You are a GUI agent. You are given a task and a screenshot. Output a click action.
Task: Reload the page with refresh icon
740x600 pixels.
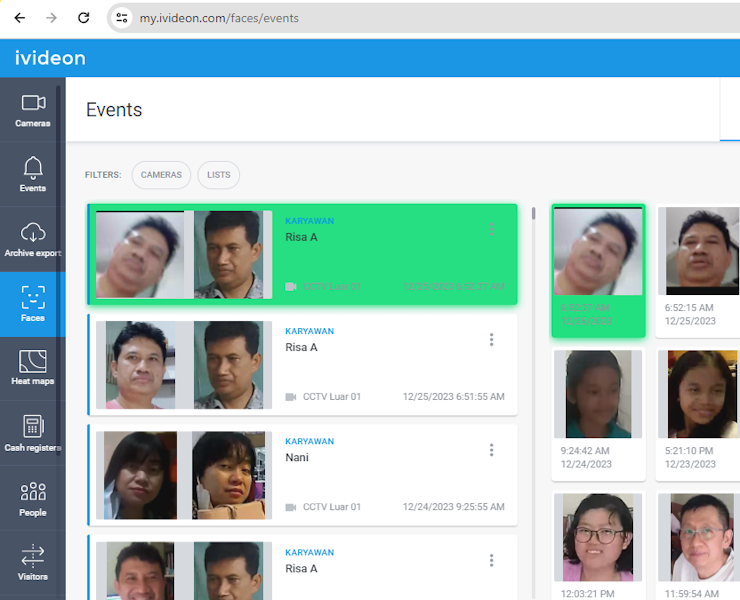pyautogui.click(x=84, y=18)
